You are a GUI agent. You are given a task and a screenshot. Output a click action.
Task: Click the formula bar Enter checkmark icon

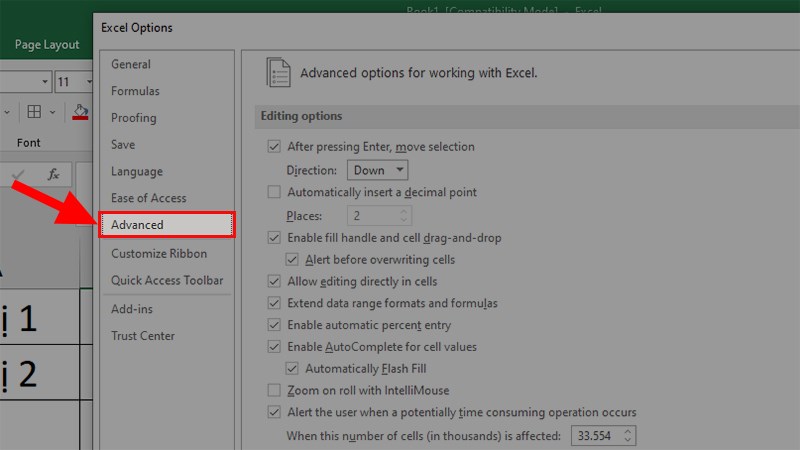[18, 173]
